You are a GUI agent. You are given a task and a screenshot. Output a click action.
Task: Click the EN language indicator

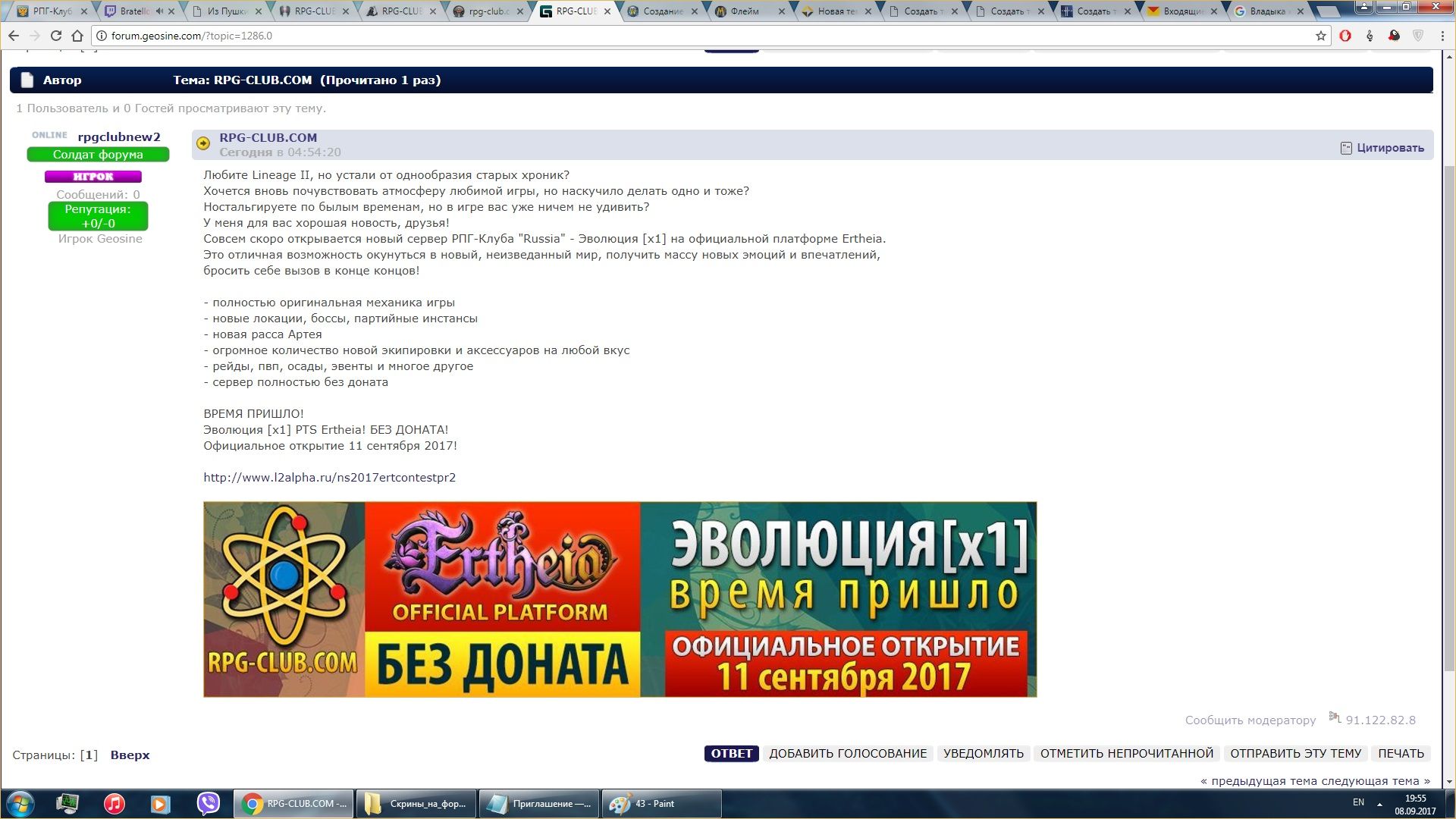pyautogui.click(x=1358, y=802)
